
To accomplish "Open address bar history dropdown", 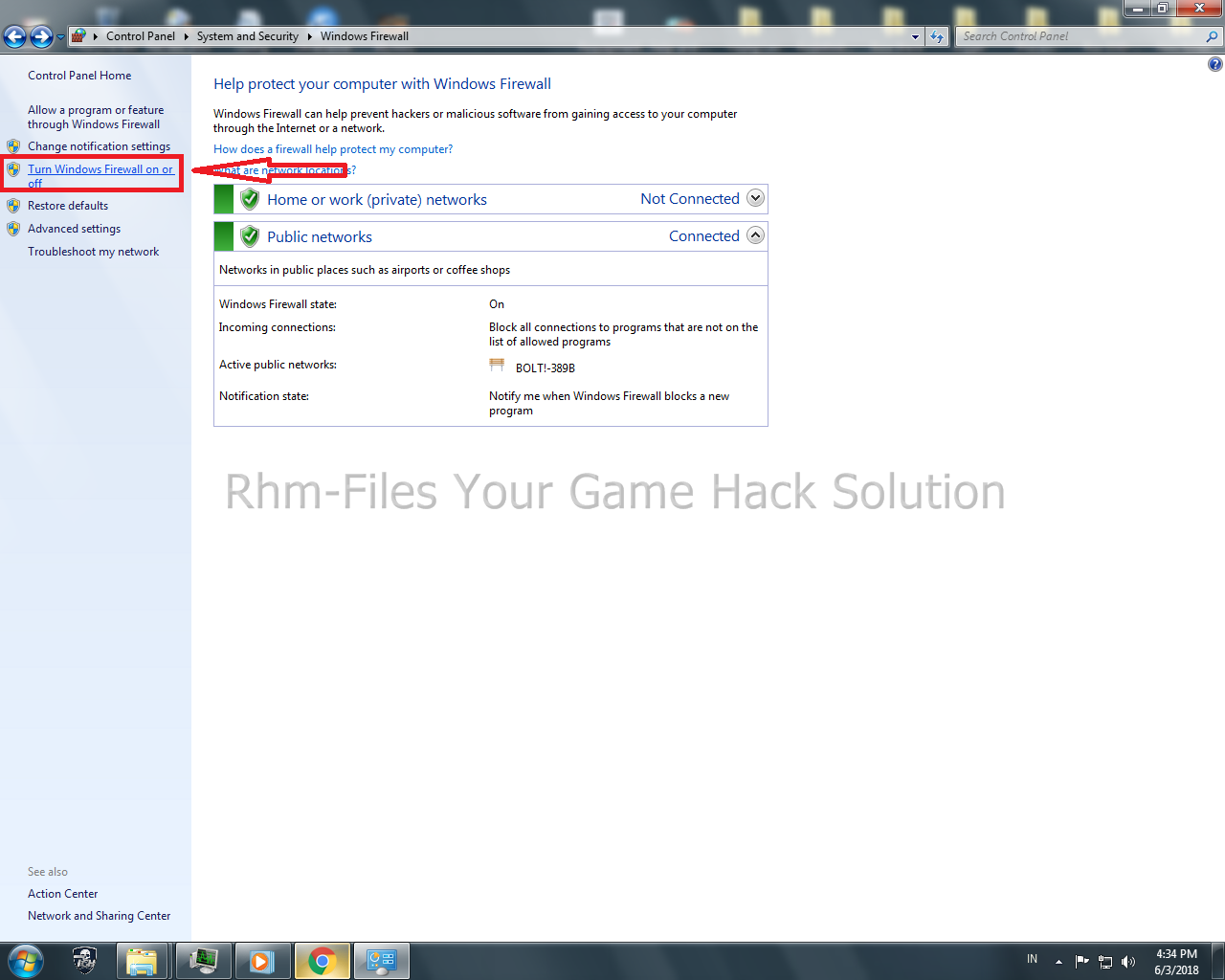I will pos(916,36).
